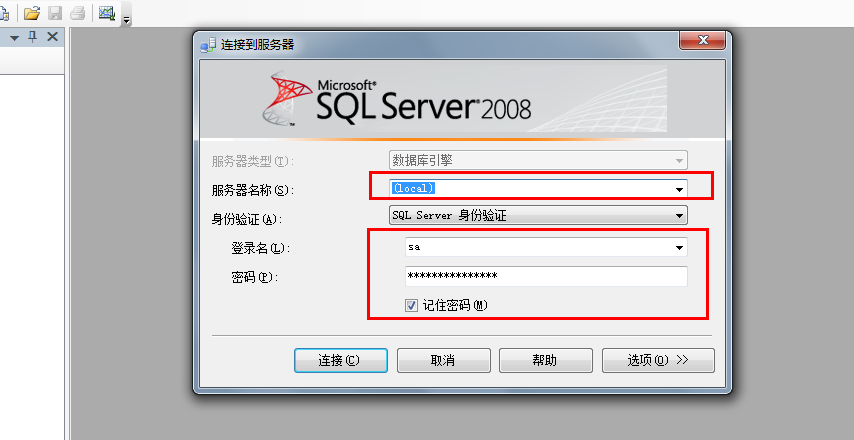Image resolution: width=854 pixels, height=440 pixels.
Task: Click the 取消 cancel button
Action: [443, 360]
